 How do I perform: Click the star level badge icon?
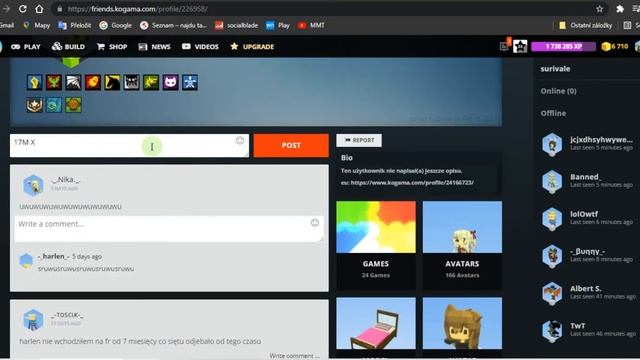click(x=520, y=47)
